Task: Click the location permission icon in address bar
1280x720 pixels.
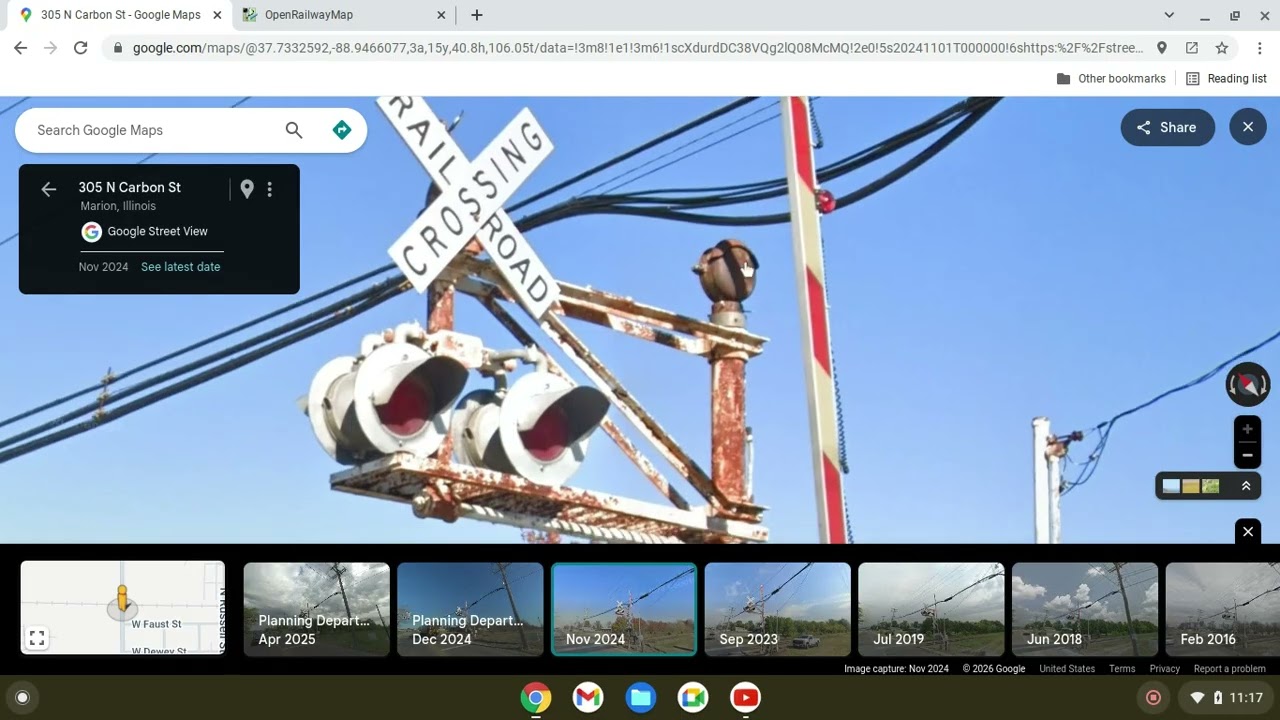Action: (1161, 48)
